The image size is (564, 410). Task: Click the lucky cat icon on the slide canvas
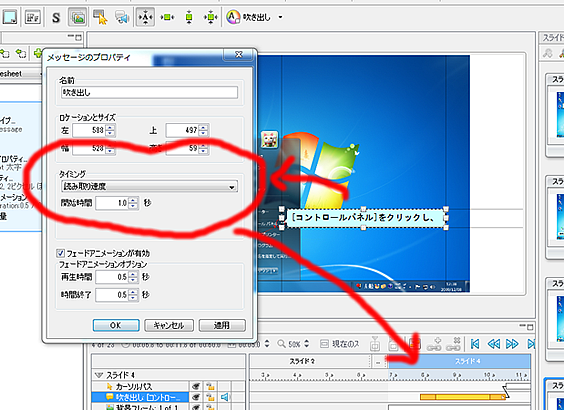coord(269,140)
